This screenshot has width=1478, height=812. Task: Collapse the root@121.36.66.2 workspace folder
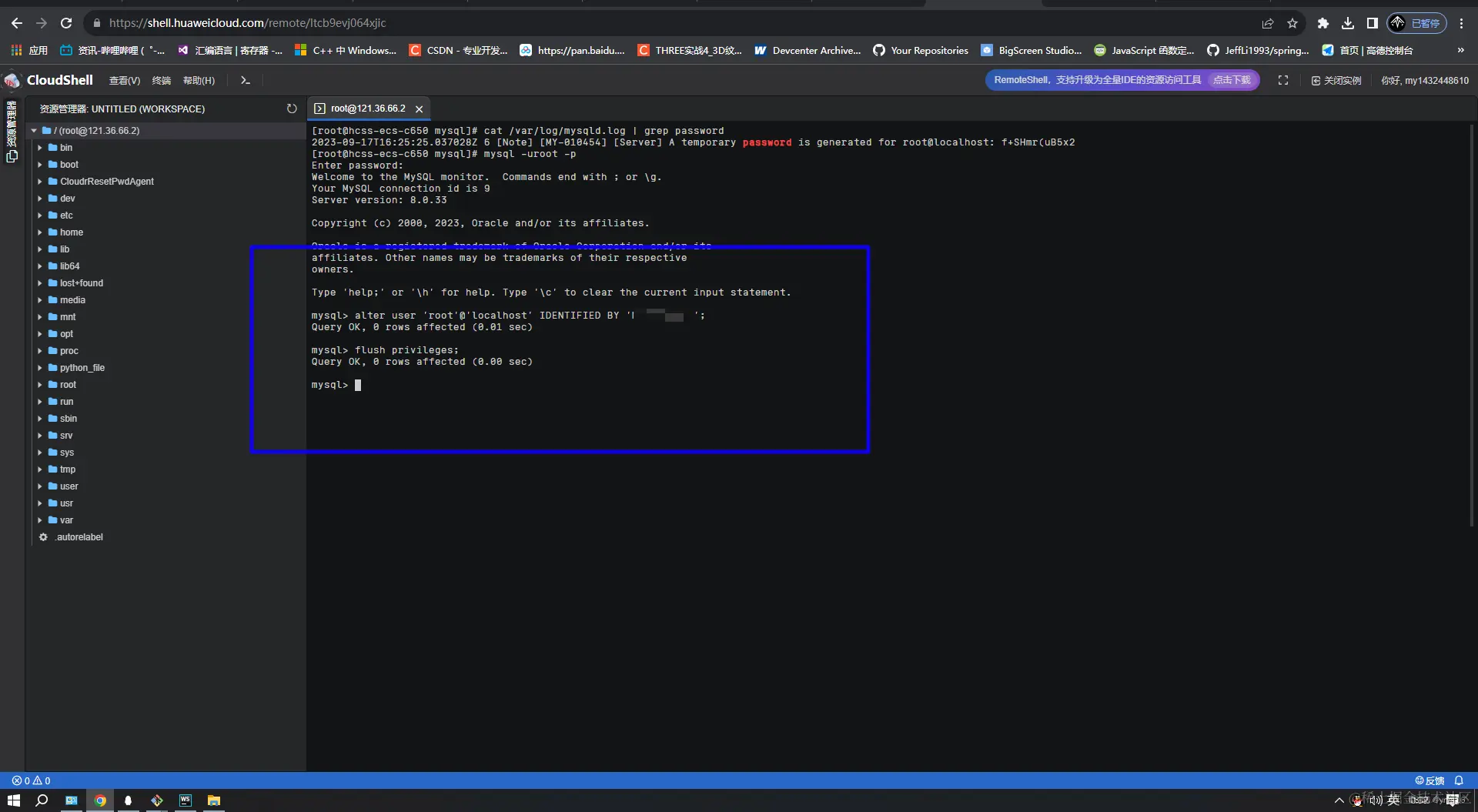35,131
